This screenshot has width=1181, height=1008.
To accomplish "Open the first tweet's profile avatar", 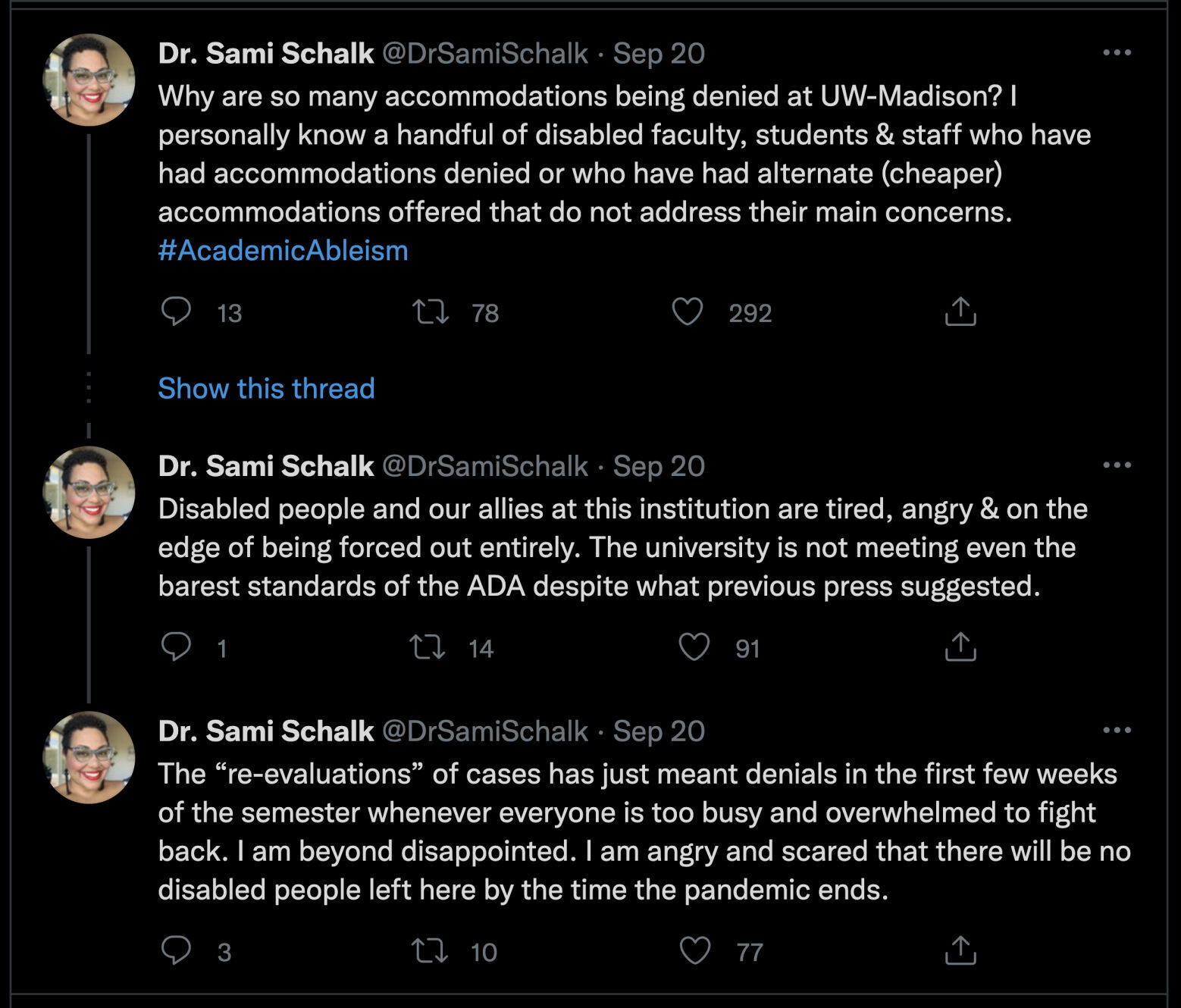I will click(x=89, y=80).
